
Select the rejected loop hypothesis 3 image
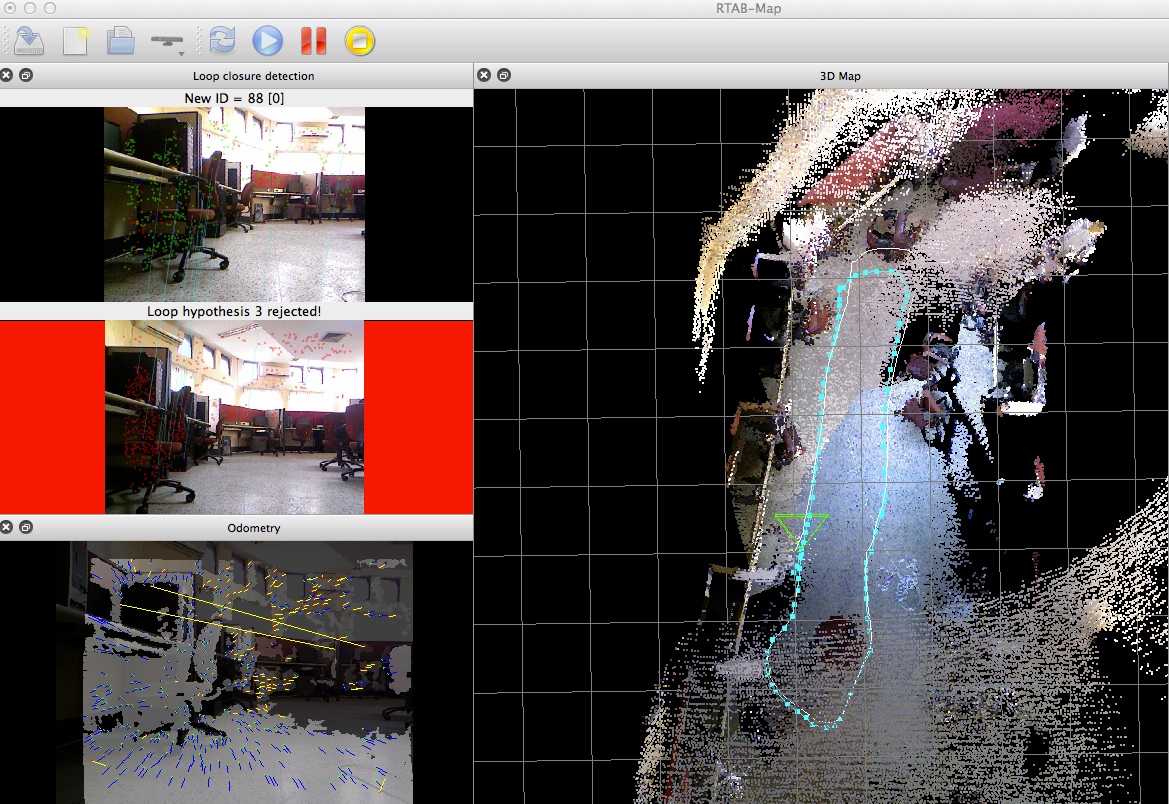tap(234, 417)
